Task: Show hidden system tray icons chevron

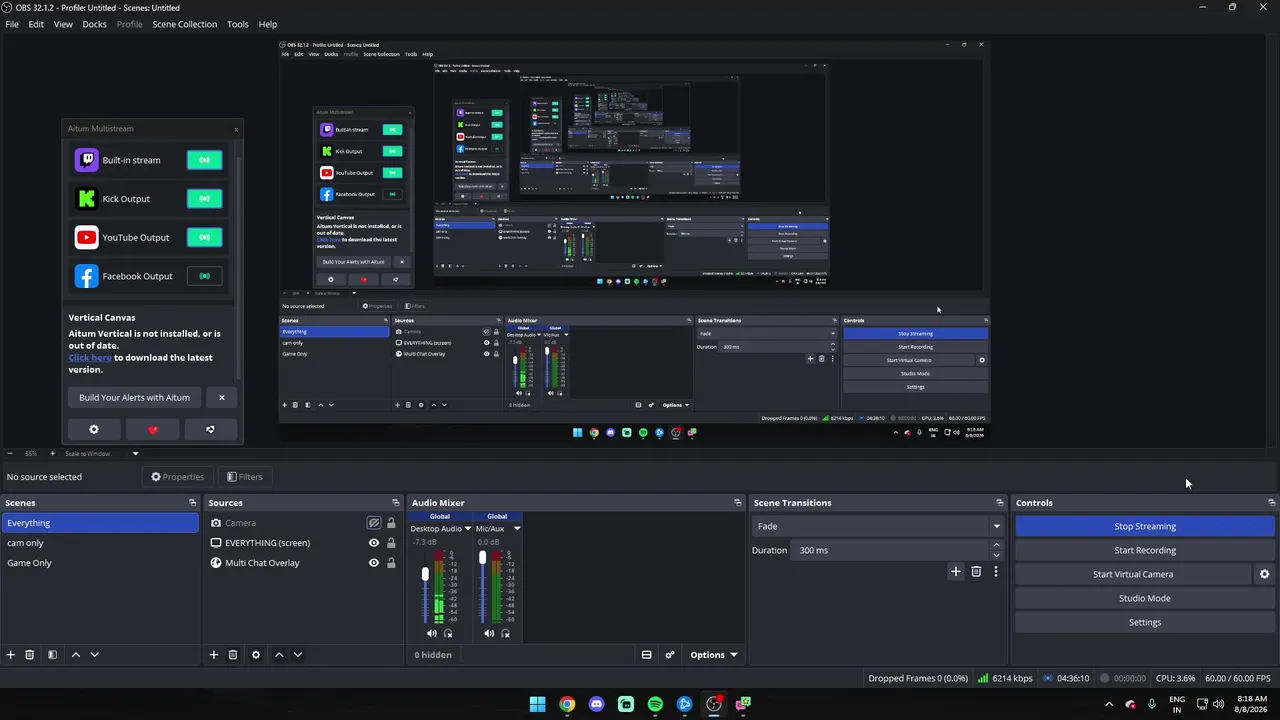Action: point(1109,704)
